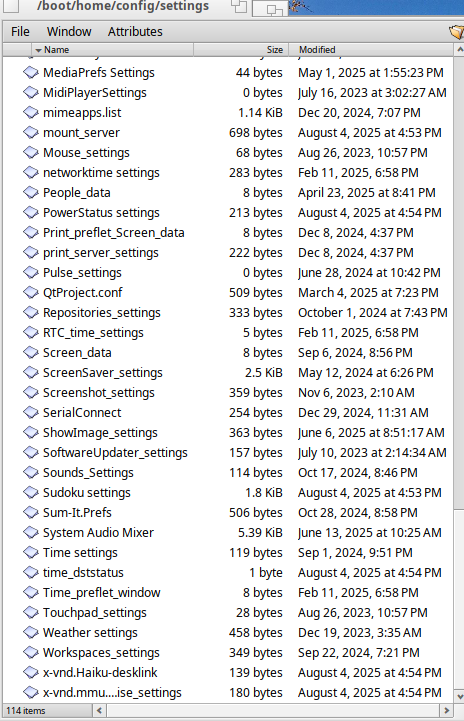
Task: Click the x-vnd.Haiku-desklink file icon
Action: (31, 673)
